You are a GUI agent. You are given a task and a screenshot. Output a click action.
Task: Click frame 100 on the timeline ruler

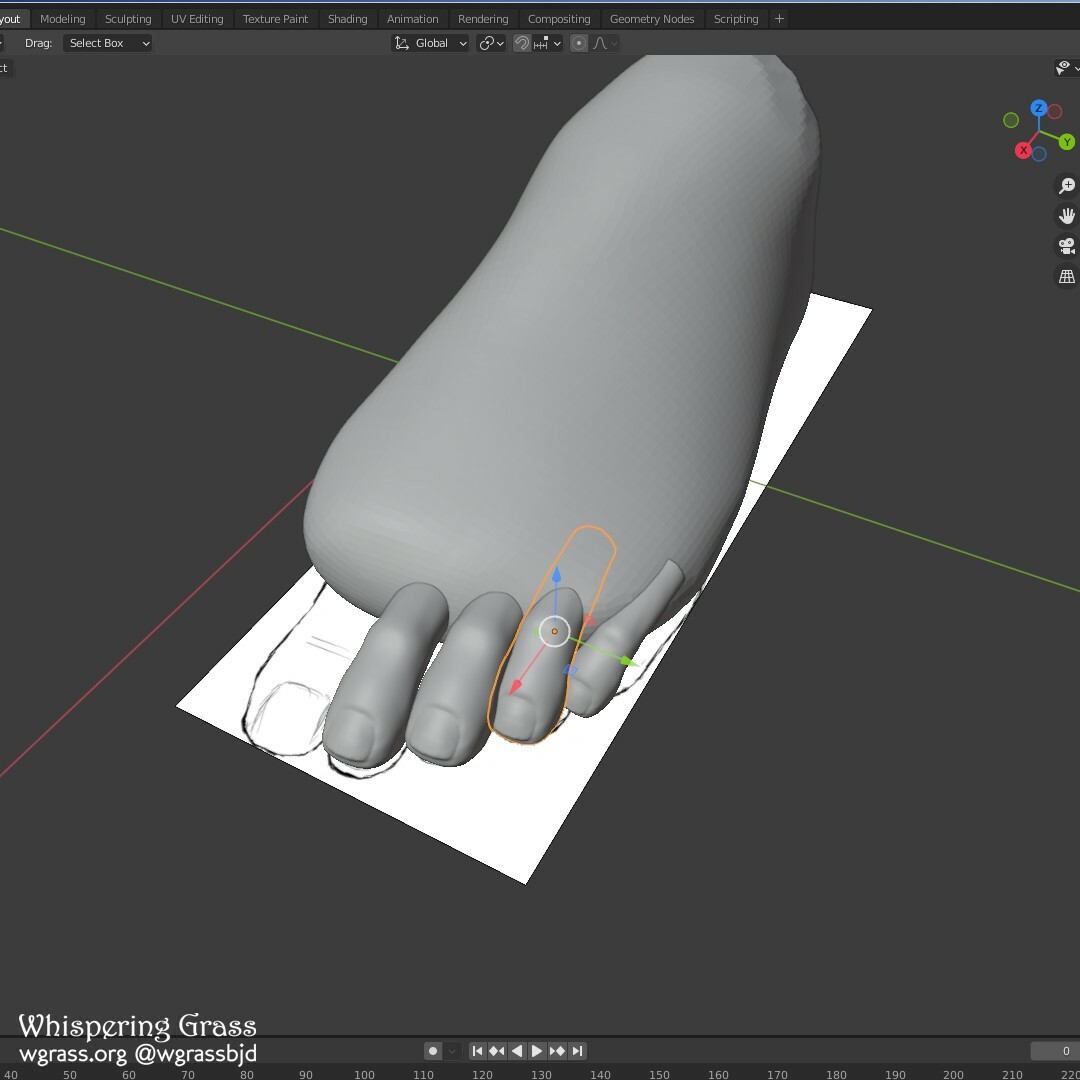364,1074
